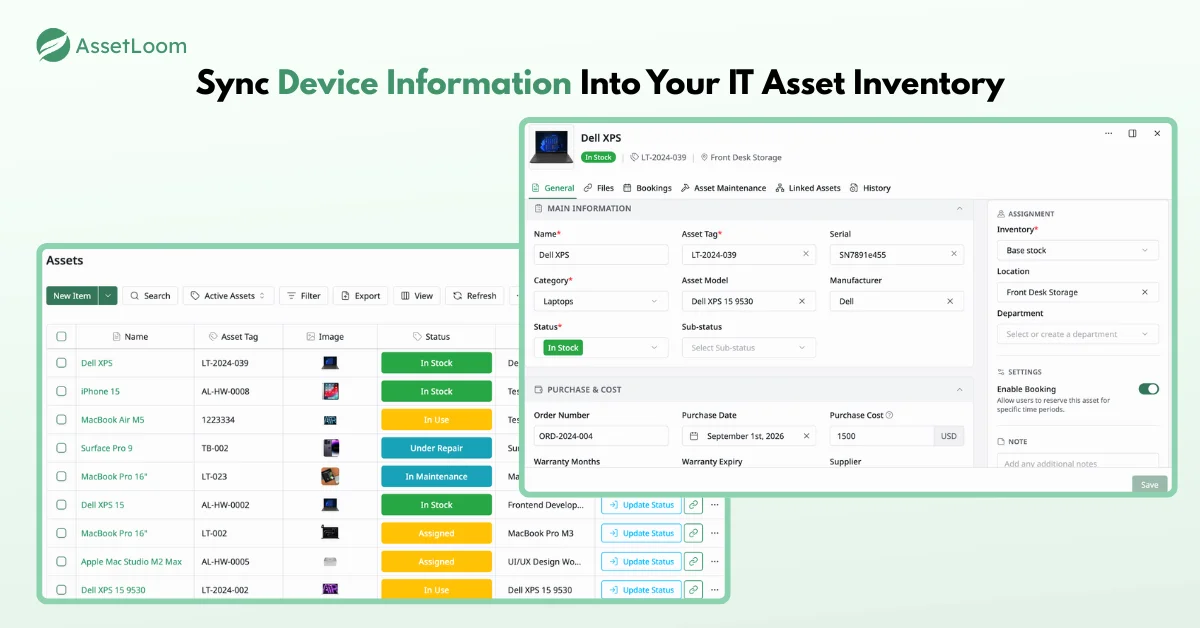Switch to the Asset Maintenance tab
Viewport: 1200px width, 628px height.
(723, 188)
